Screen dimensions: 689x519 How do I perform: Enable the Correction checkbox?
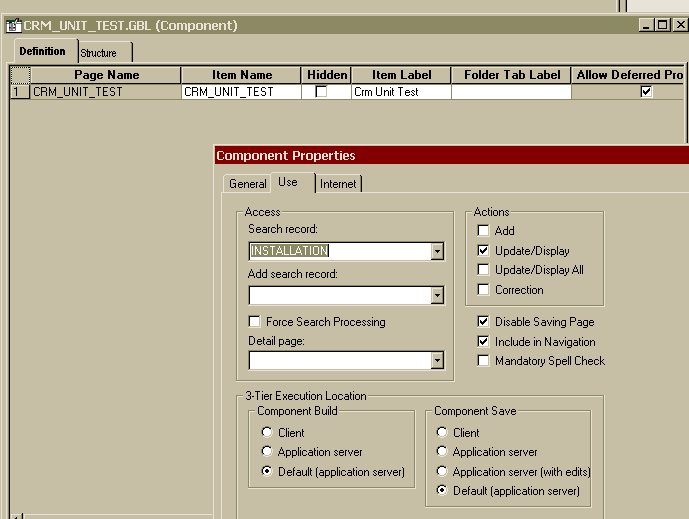pyautogui.click(x=483, y=290)
